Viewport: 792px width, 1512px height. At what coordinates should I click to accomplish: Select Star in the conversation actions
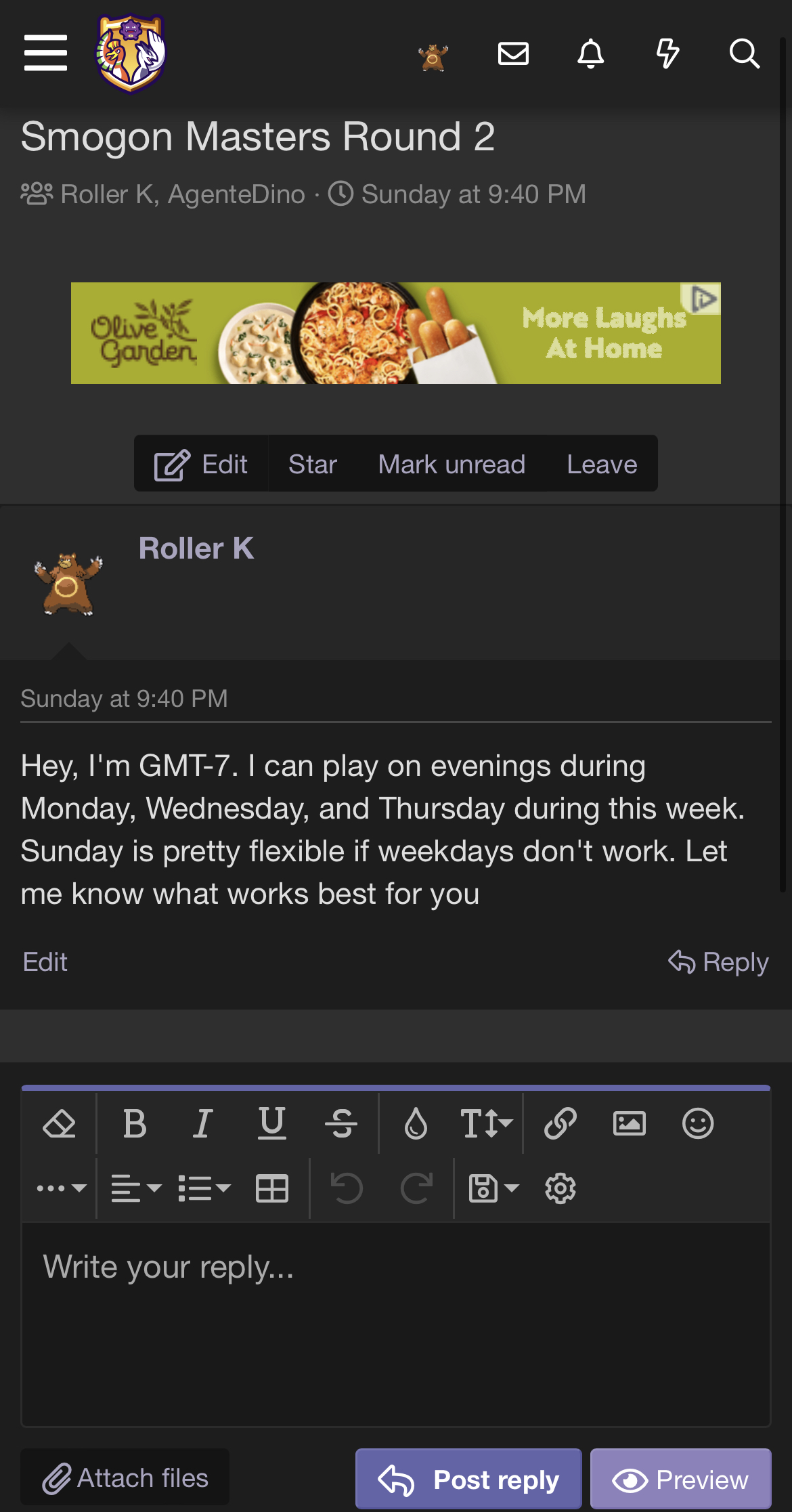click(313, 465)
